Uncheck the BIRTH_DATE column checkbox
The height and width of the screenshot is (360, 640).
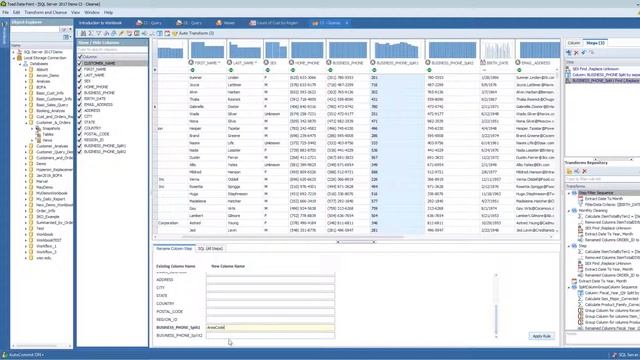[80, 99]
